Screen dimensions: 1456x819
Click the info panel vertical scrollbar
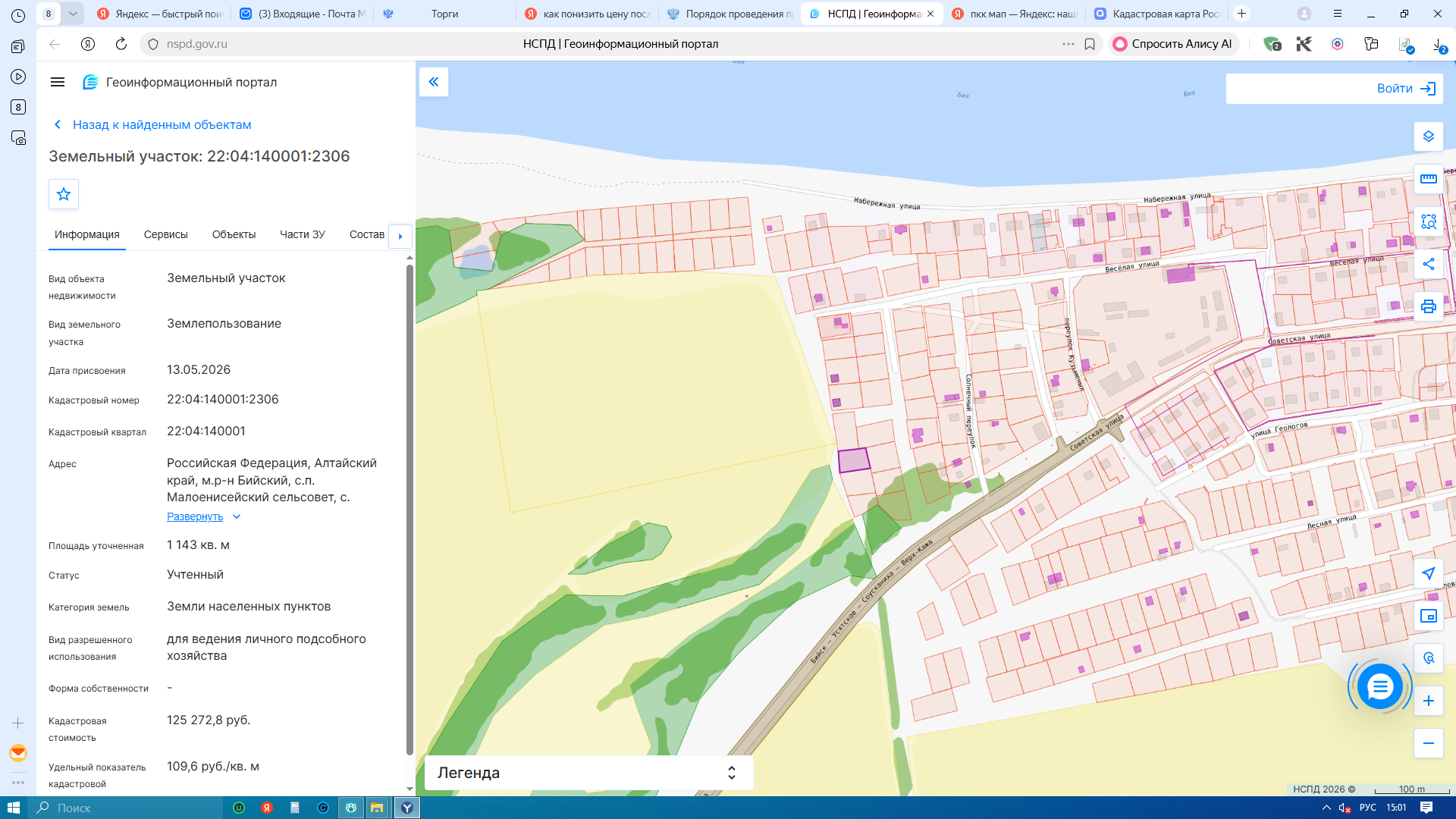coord(409,508)
